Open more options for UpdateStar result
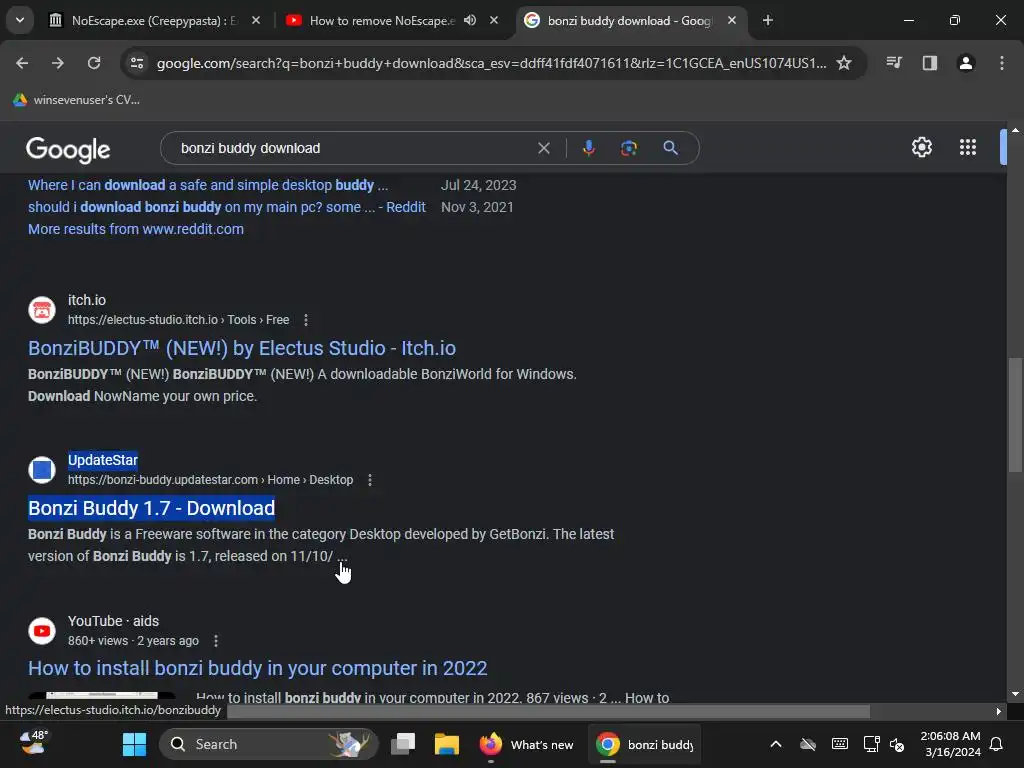This screenshot has height=768, width=1024. click(x=370, y=480)
